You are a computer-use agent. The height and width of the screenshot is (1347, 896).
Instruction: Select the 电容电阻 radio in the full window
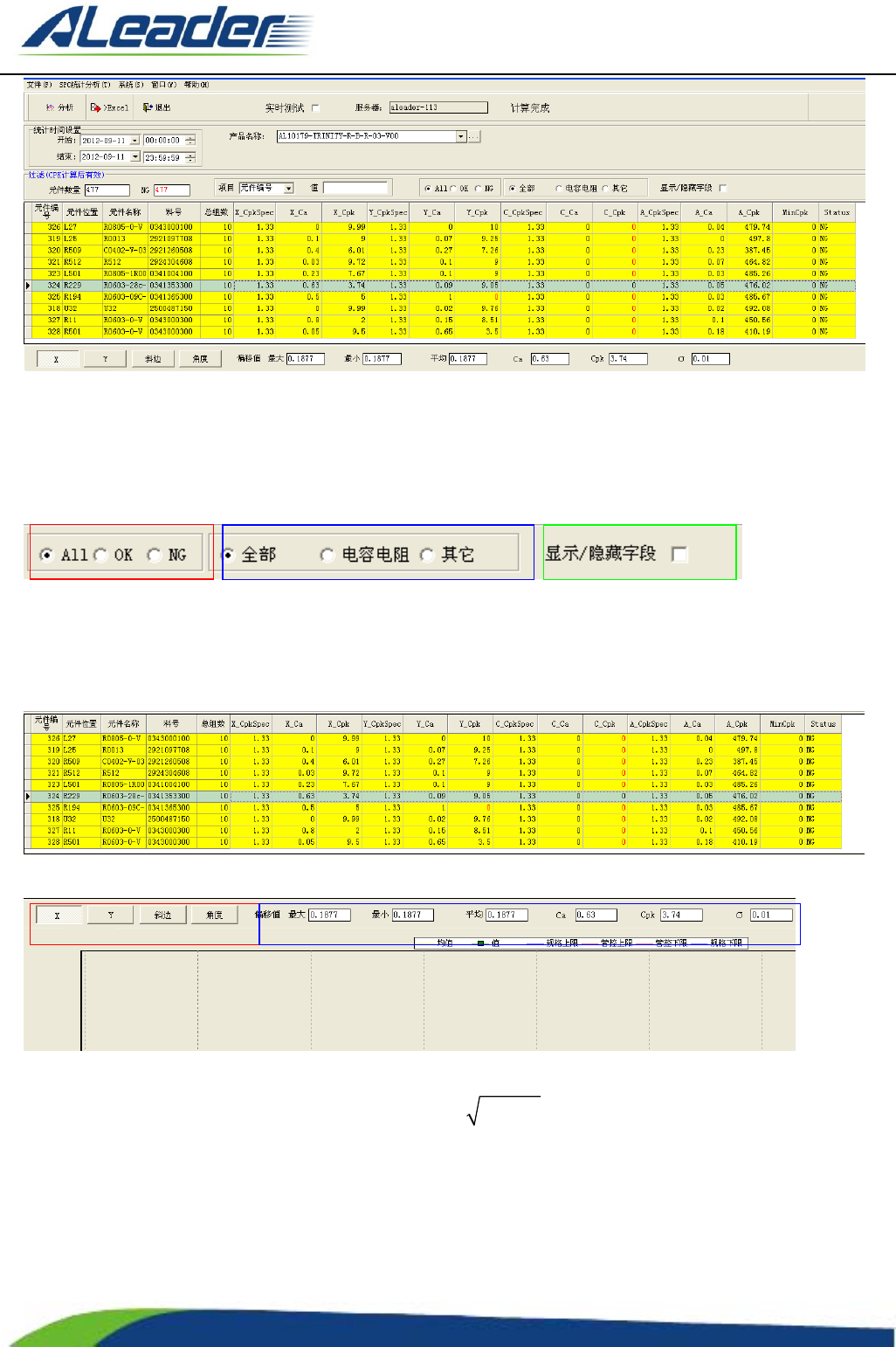559,189
